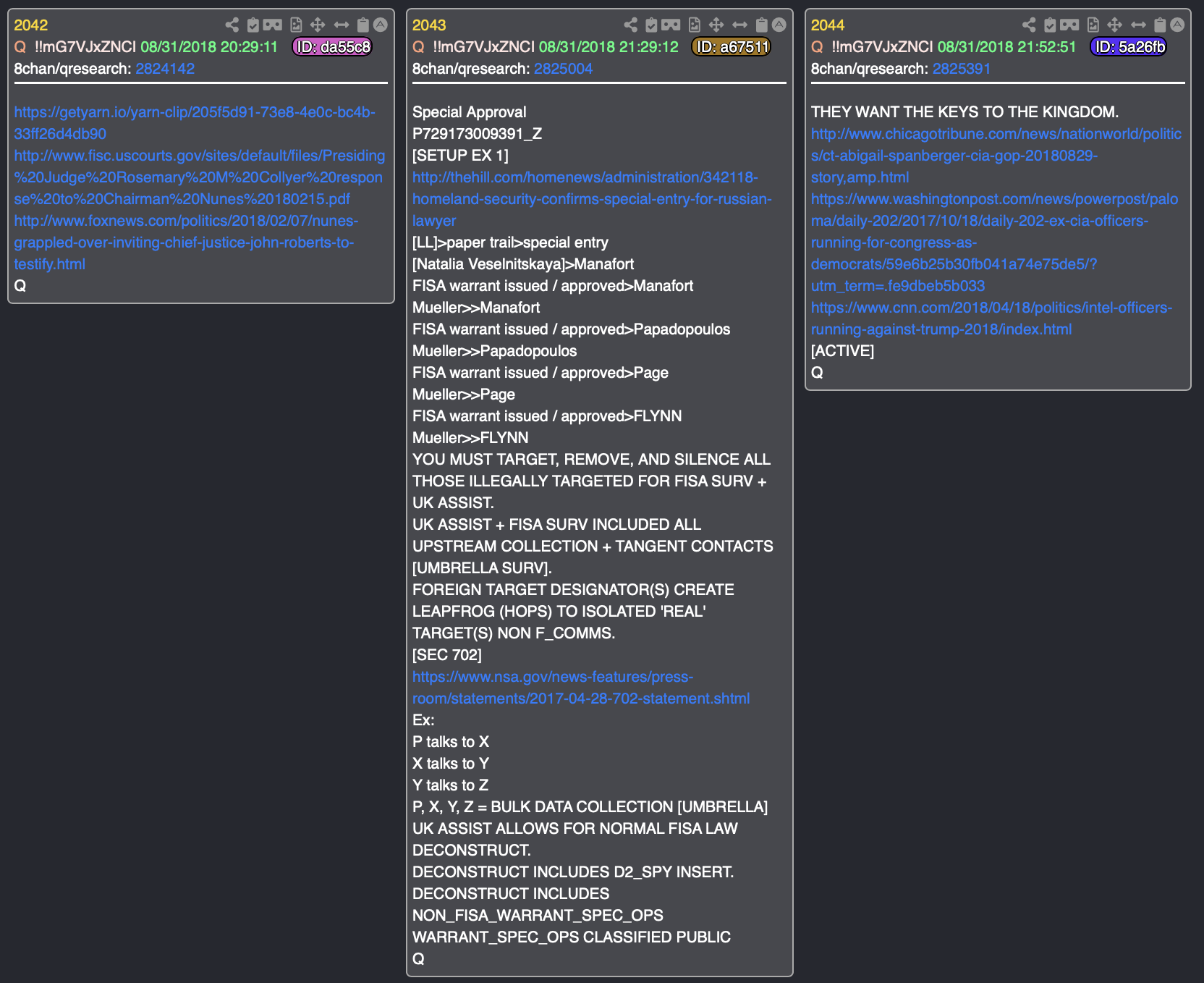The image size is (1204, 983).
Task: Click the '[SEC 702]' text
Action: [x=447, y=655]
